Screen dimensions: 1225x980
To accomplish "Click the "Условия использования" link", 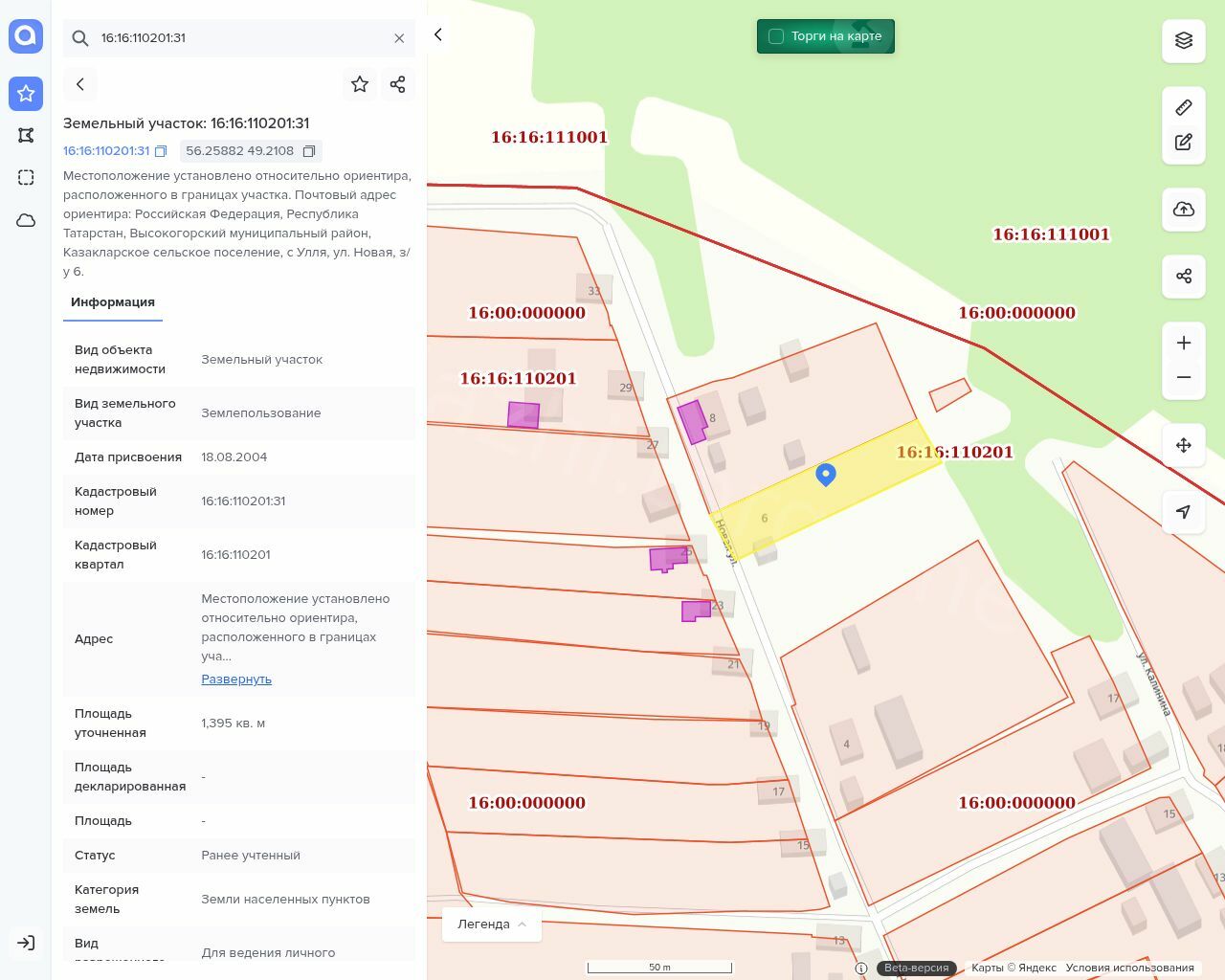I will click(x=1129, y=968).
